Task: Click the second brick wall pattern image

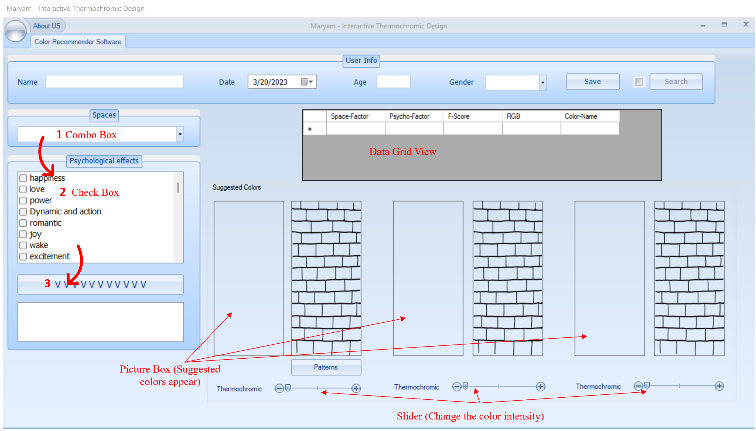Action: [508, 278]
